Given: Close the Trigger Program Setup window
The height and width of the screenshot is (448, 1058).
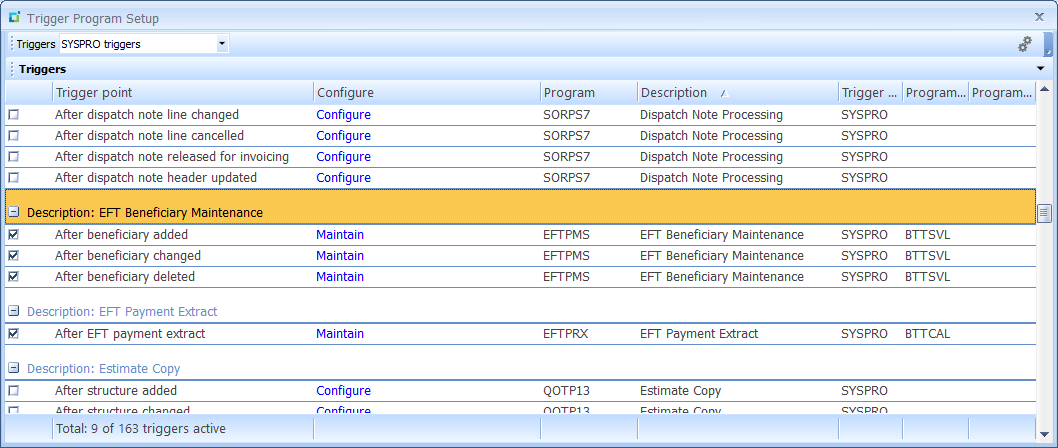Looking at the screenshot, I should 1039,18.
